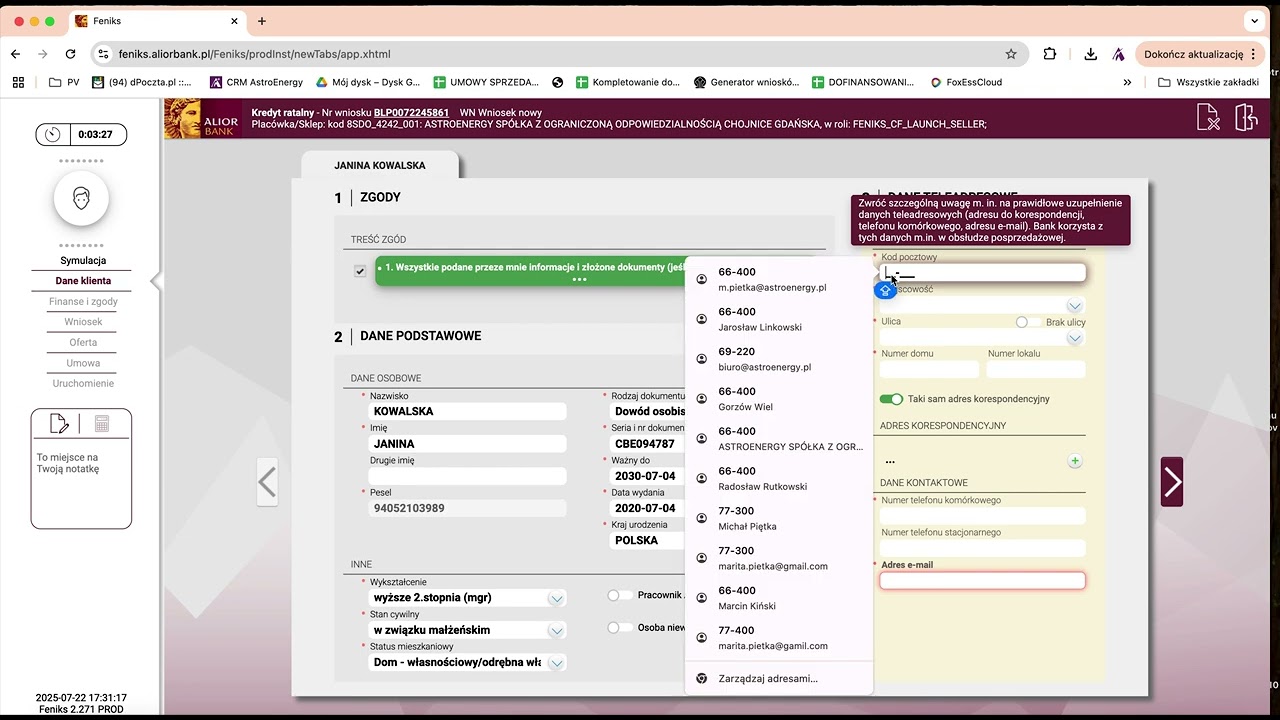Toggle the Pracownik switch
Viewport: 1280px width, 720px height.
coord(620,595)
